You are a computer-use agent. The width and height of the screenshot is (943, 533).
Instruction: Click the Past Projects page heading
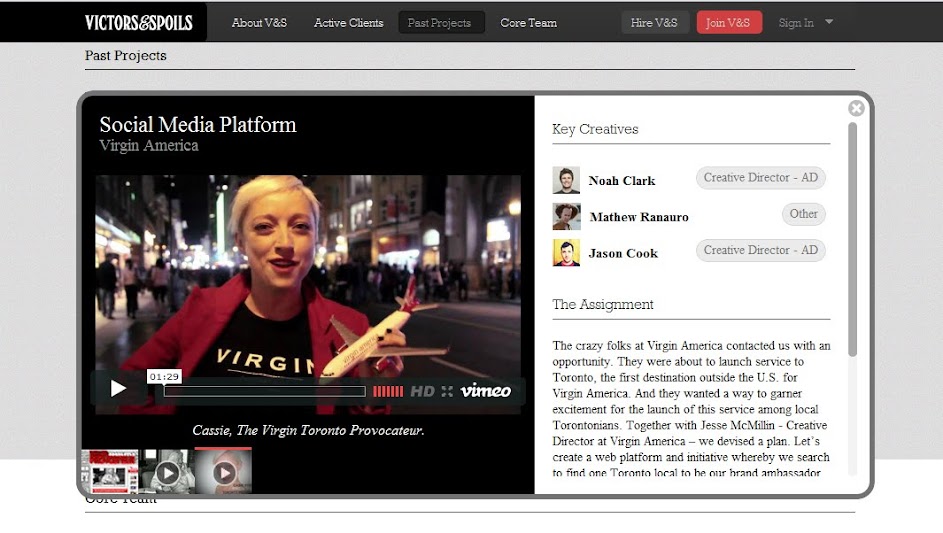click(x=126, y=55)
